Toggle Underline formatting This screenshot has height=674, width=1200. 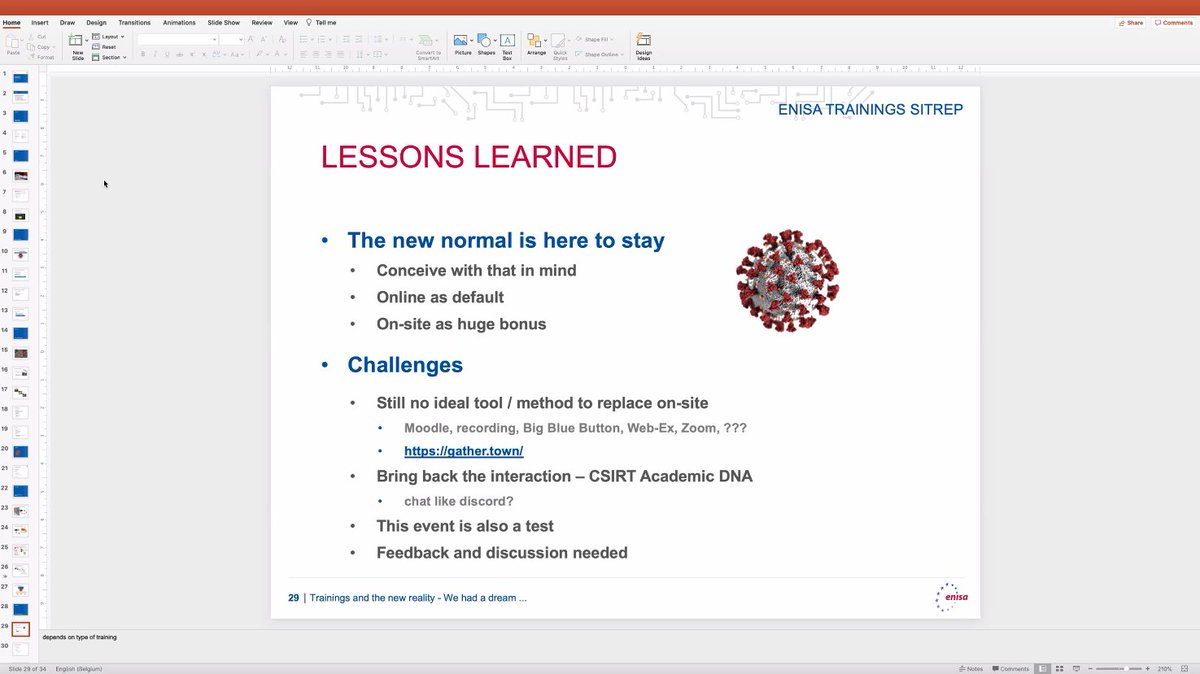click(x=167, y=54)
